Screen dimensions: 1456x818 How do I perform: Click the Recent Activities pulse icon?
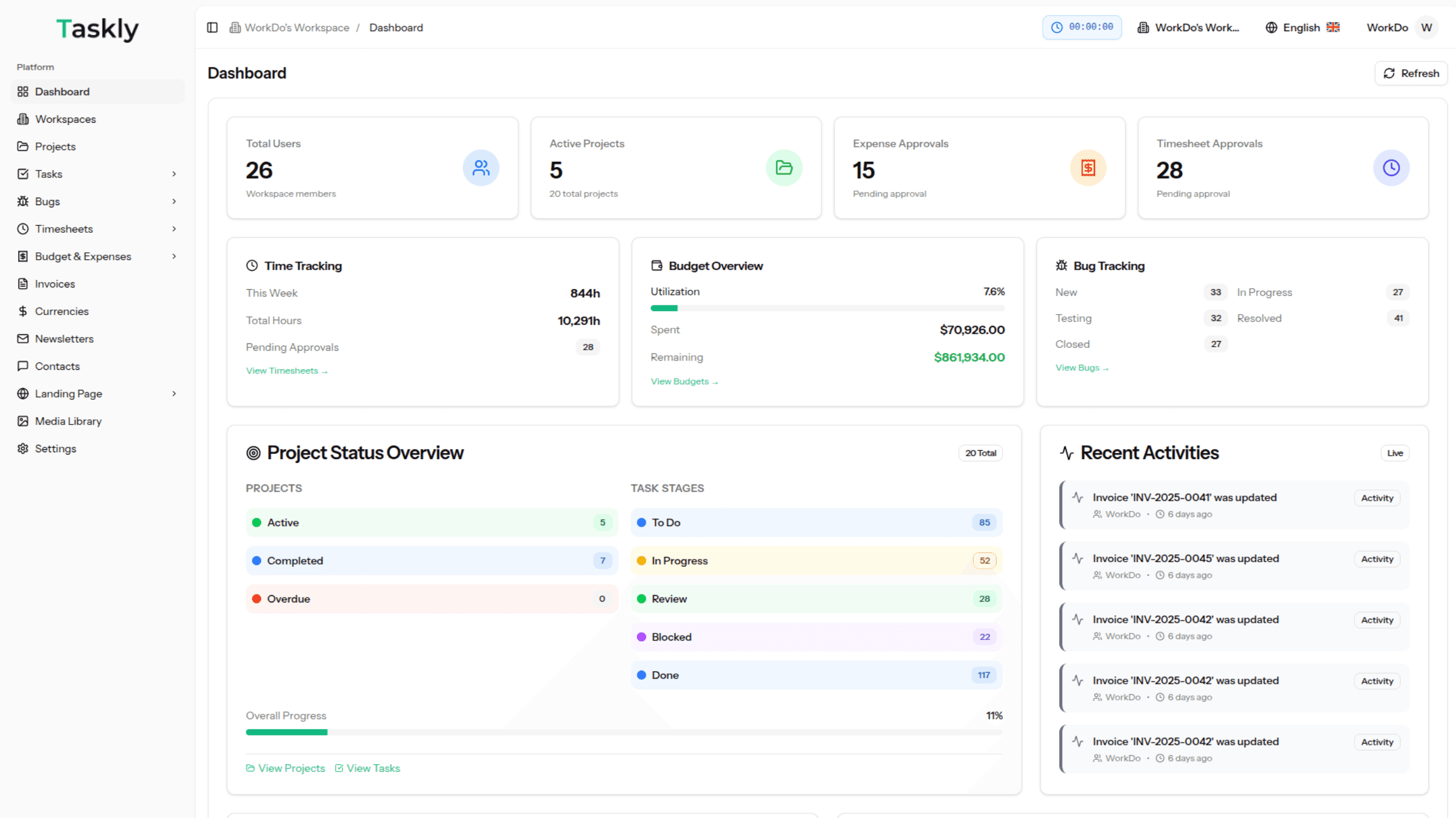[x=1066, y=453]
